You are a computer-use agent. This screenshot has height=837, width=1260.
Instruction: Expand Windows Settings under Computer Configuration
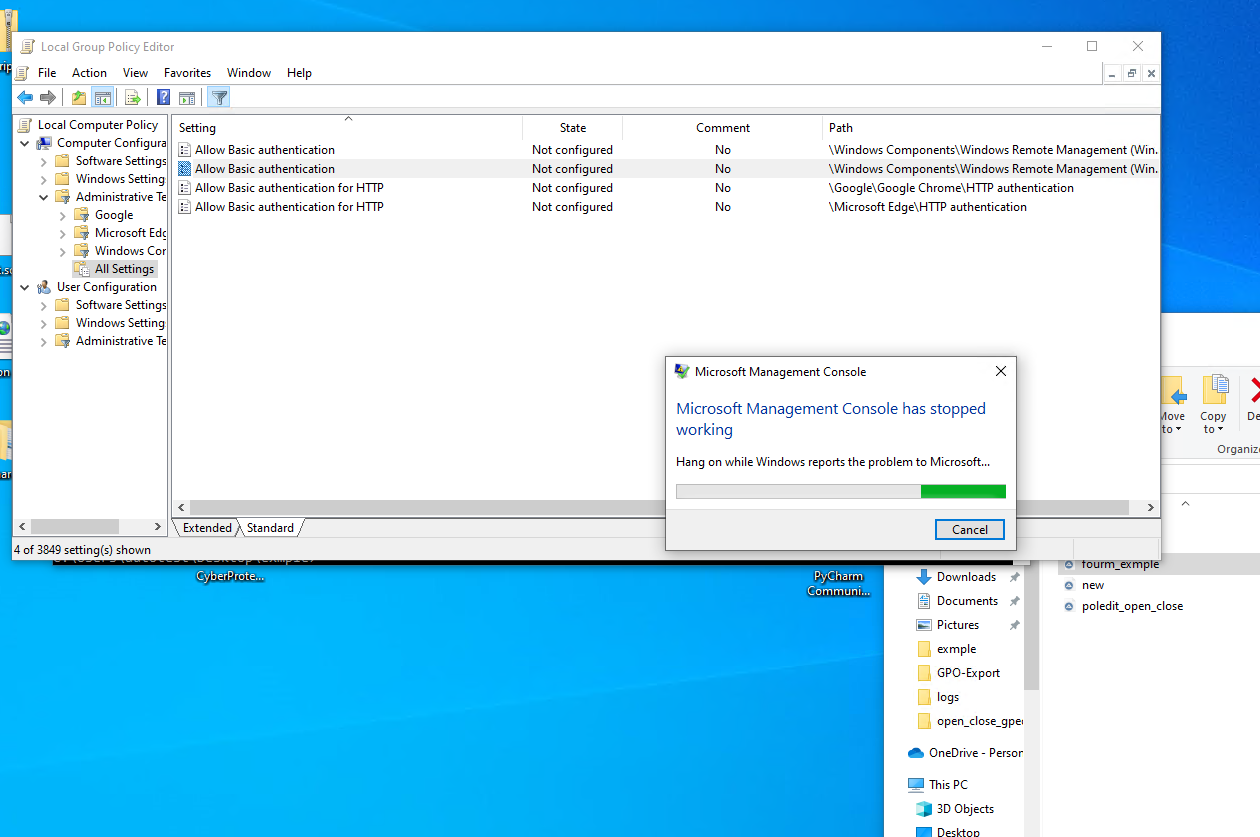(43, 179)
